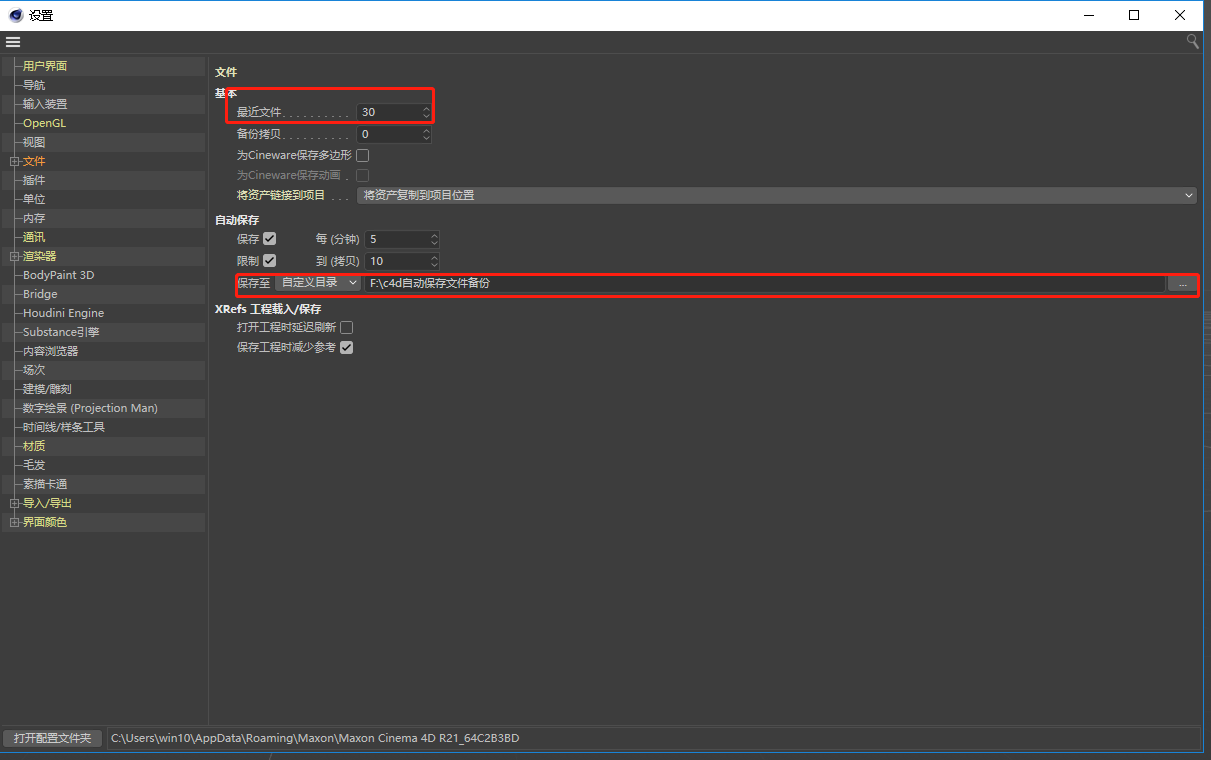The image size is (1211, 760).
Task: Open 时间线/样条工具 settings
Action: click(x=64, y=427)
